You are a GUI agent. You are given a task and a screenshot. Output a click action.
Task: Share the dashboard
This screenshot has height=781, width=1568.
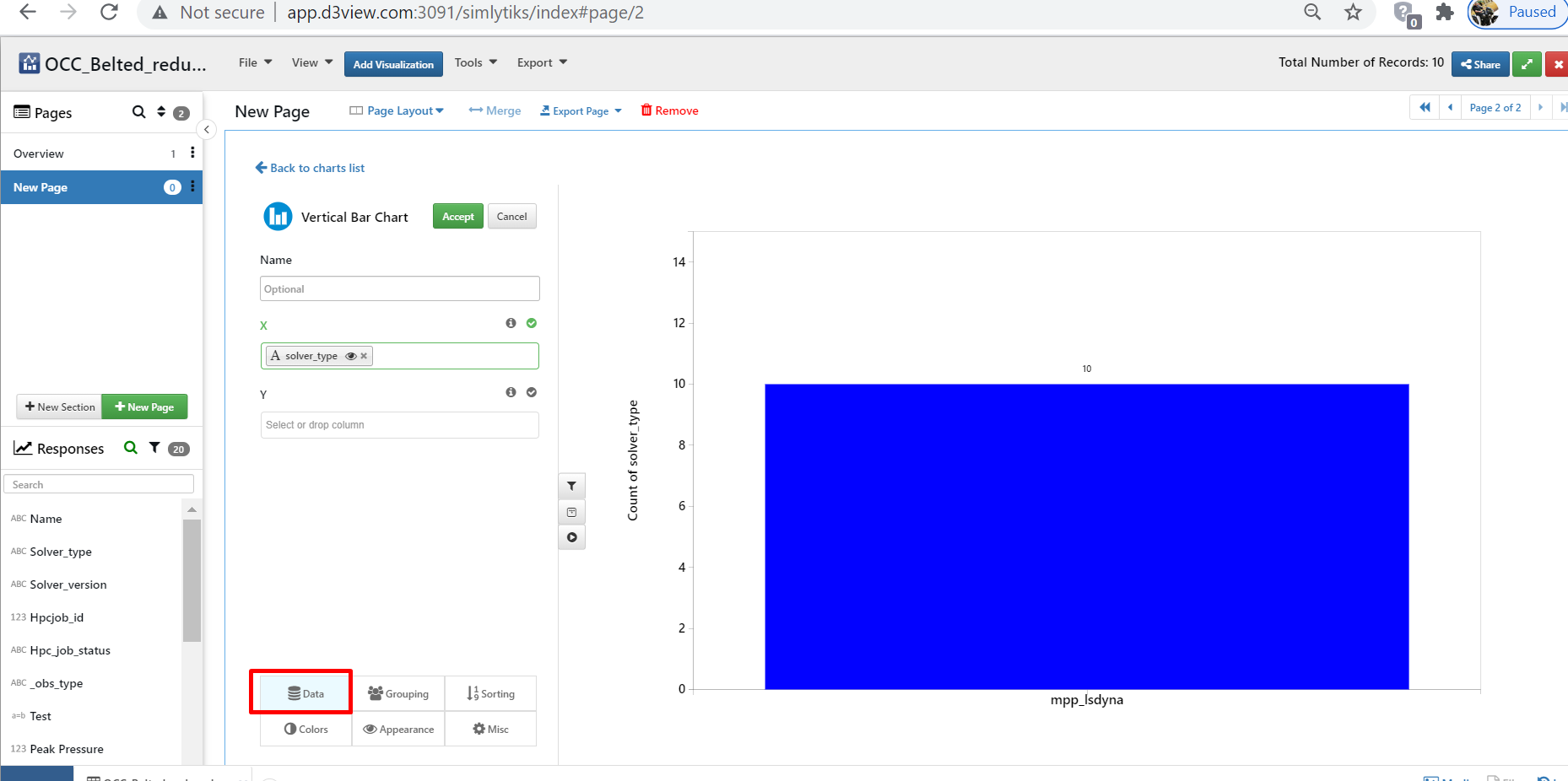click(1480, 64)
